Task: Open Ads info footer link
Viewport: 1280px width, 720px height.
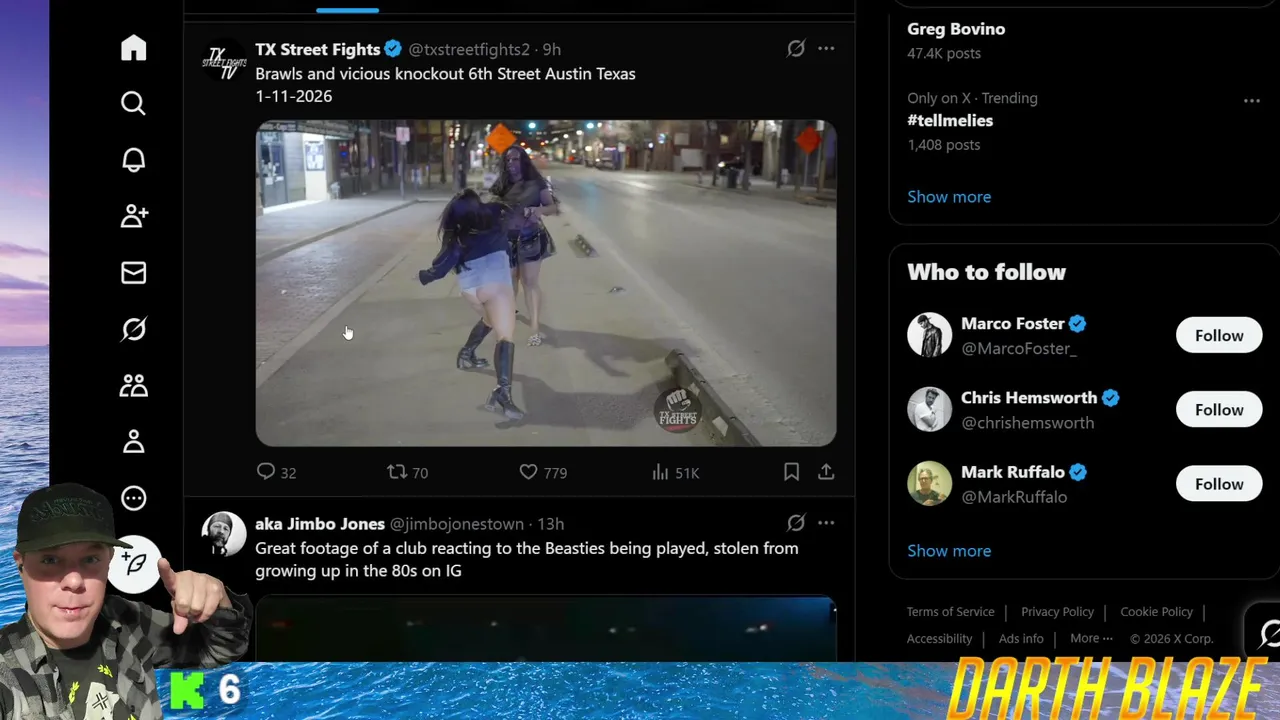Action: pos(1021,639)
